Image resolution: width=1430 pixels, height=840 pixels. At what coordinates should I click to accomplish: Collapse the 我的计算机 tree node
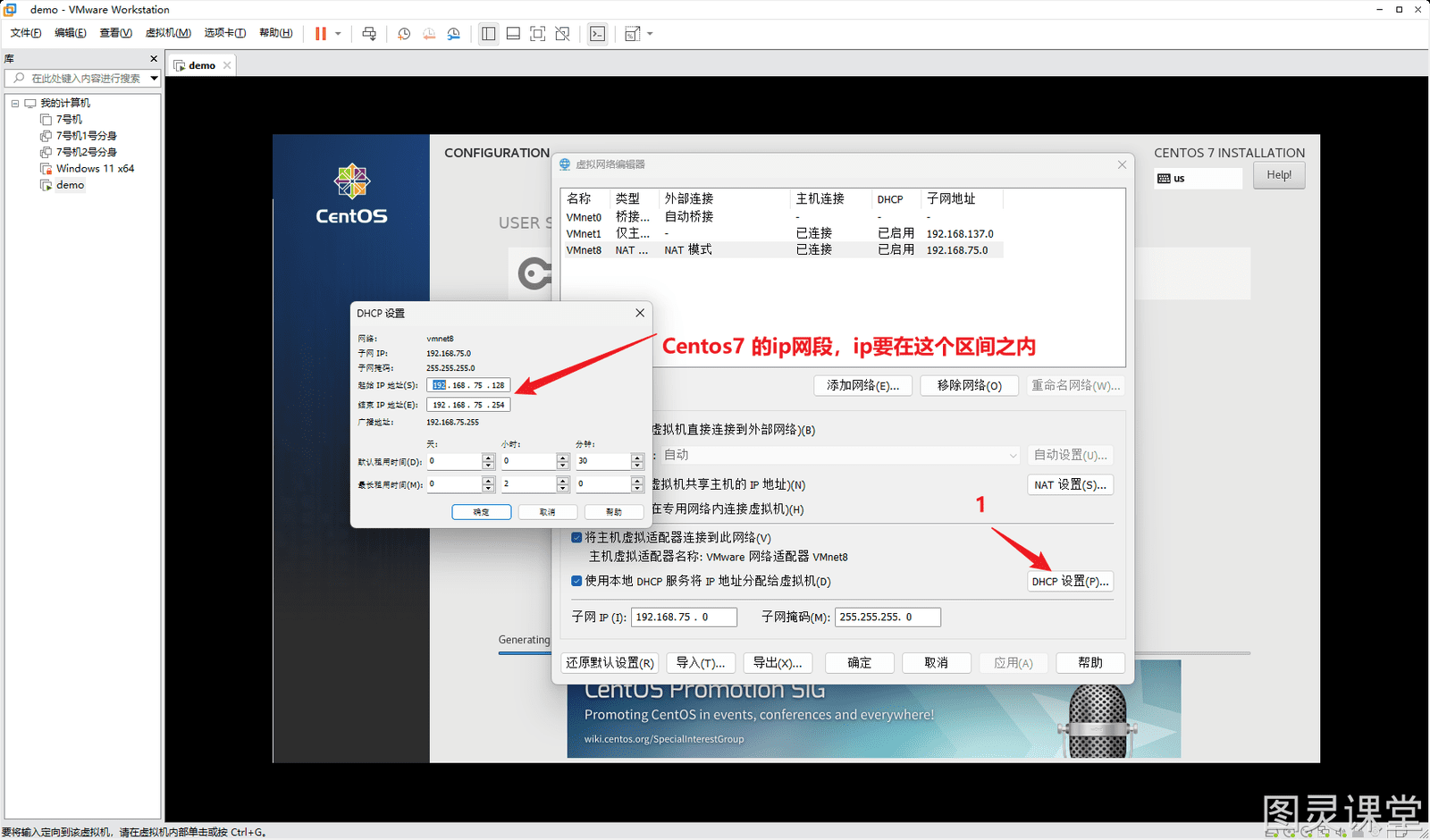[15, 104]
